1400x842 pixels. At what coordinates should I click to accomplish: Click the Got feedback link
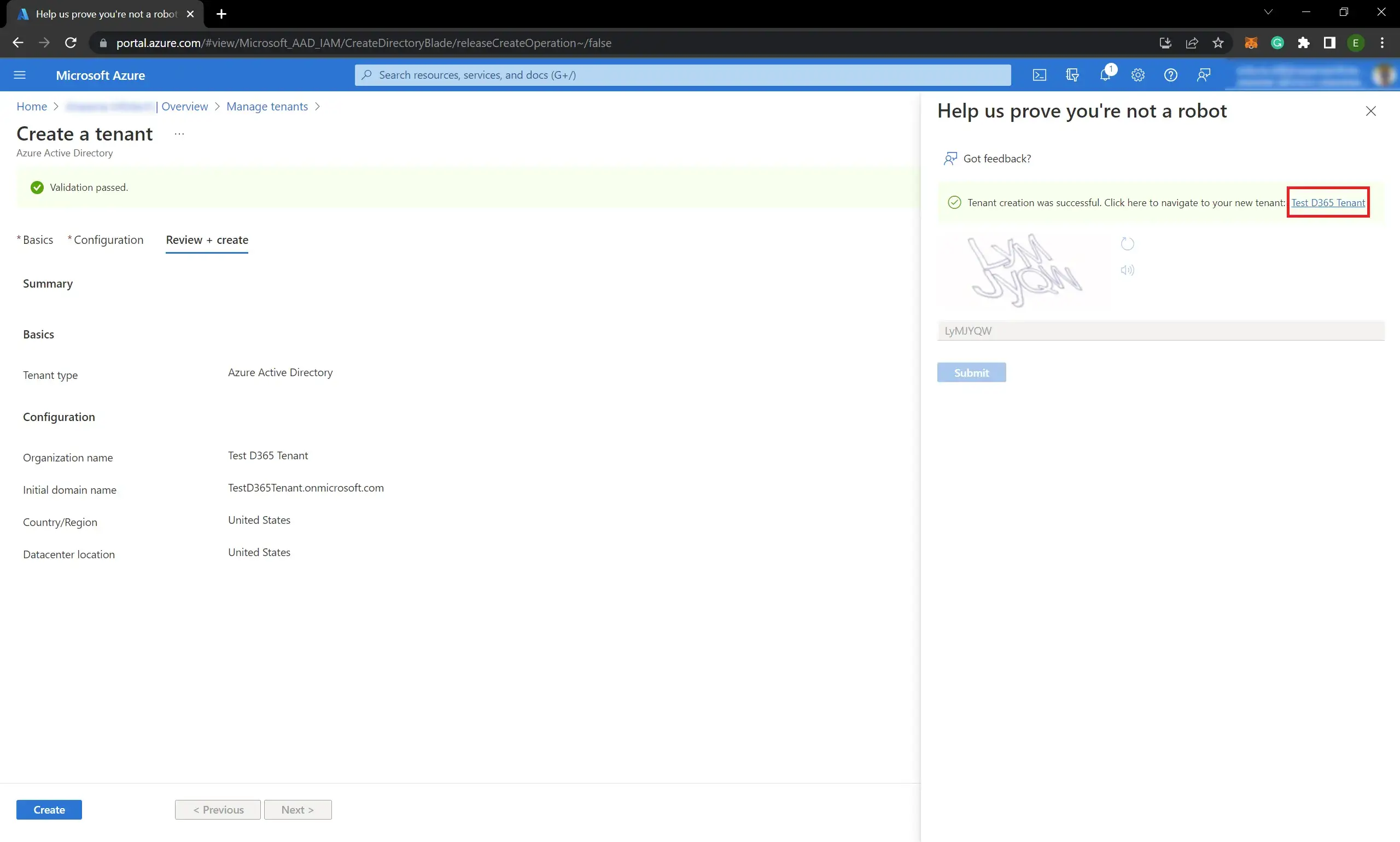point(997,158)
